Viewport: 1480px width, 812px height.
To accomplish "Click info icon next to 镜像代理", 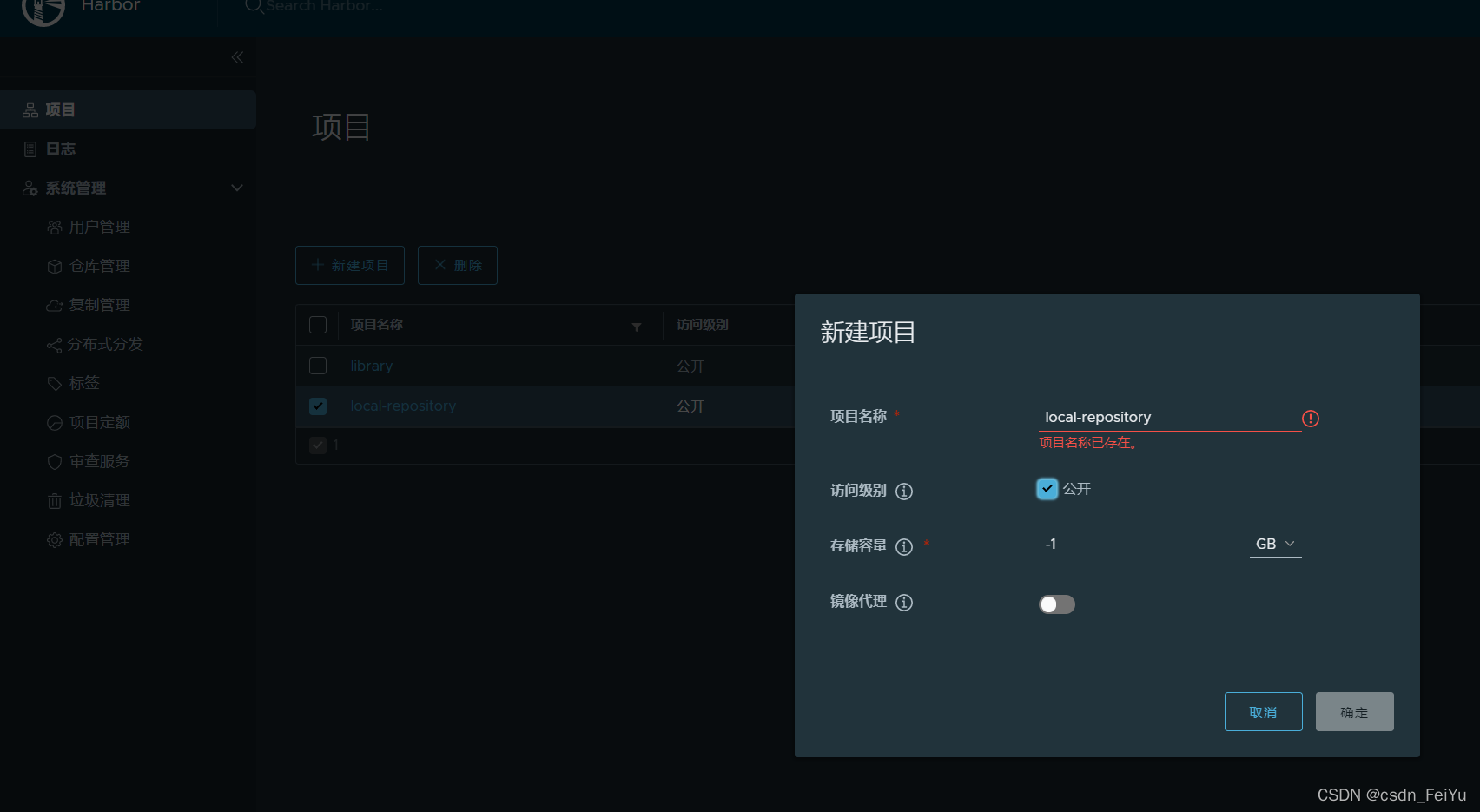I will point(904,603).
